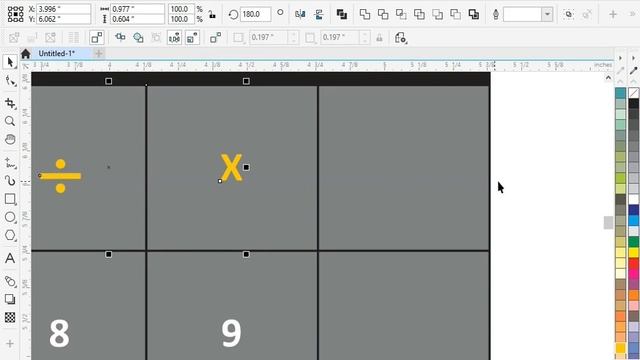Select the yellow division symbol
The image size is (640, 360).
point(60,176)
